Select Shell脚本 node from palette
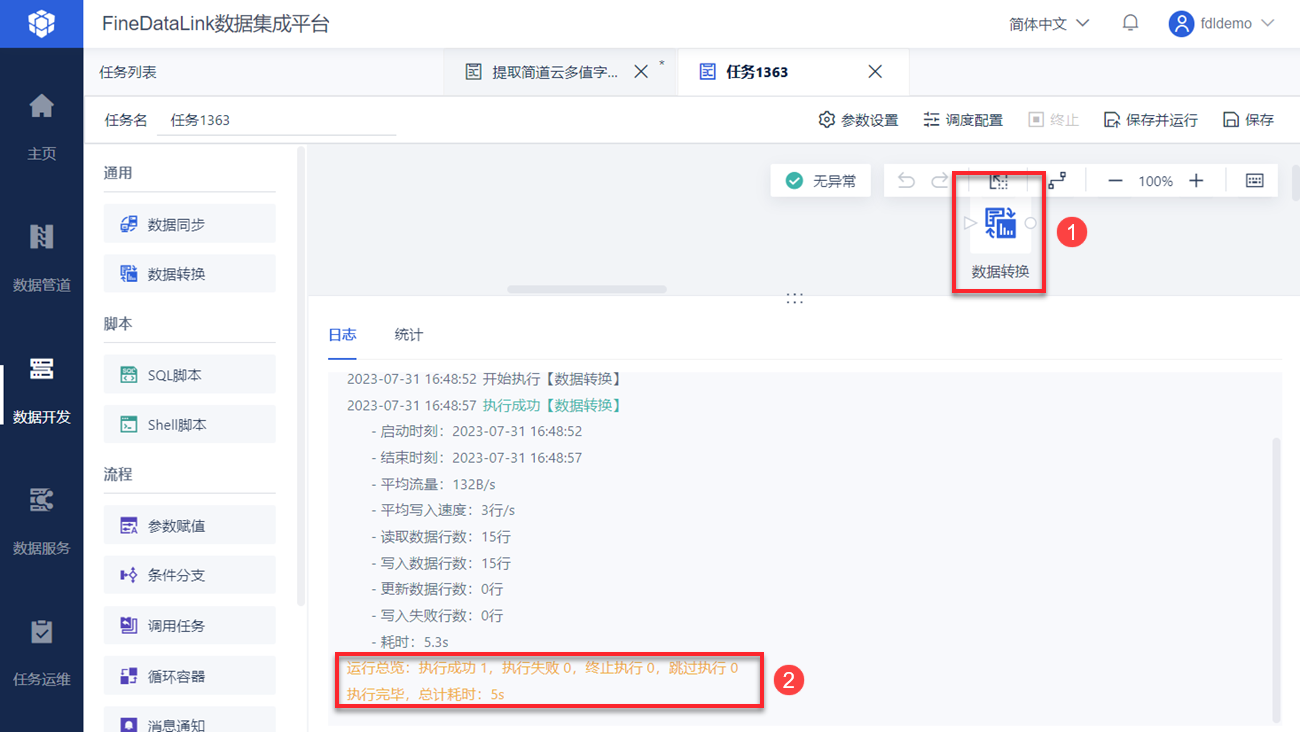Viewport: 1300px width, 732px height. click(190, 425)
